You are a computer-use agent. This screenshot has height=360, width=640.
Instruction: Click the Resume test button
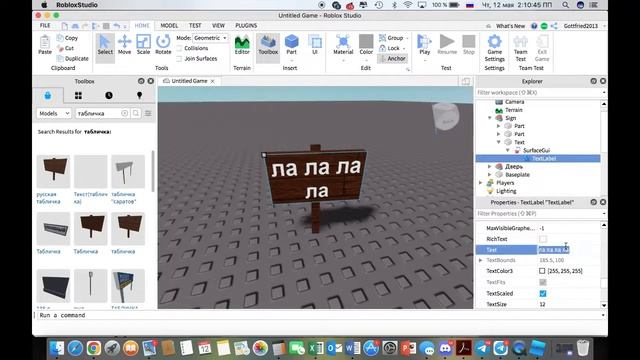tap(447, 45)
